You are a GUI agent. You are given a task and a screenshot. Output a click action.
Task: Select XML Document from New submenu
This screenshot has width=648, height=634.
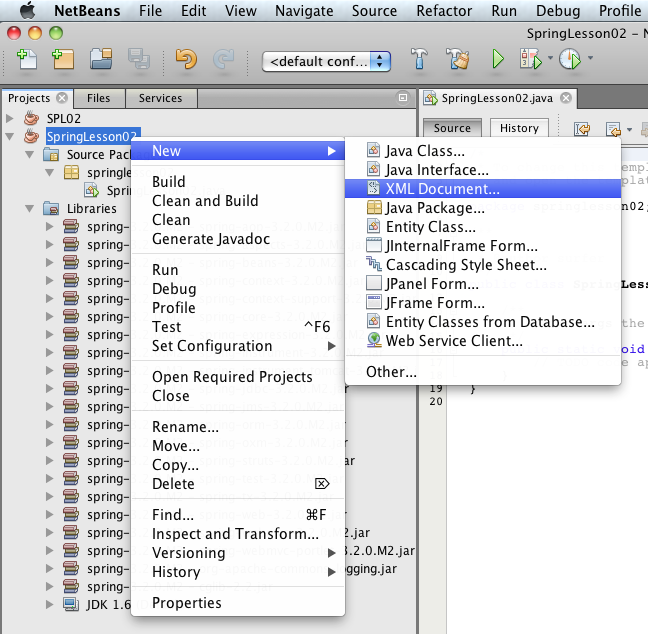pos(483,189)
